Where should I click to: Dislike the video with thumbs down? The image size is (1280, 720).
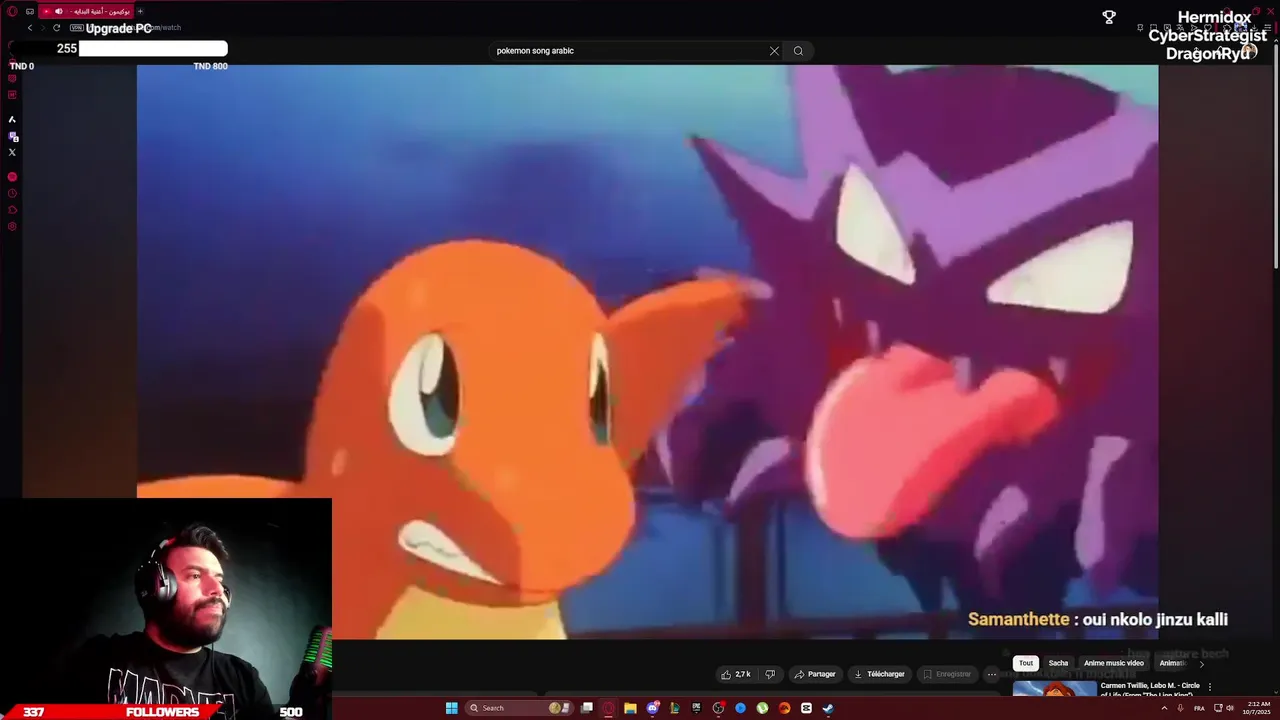(770, 674)
